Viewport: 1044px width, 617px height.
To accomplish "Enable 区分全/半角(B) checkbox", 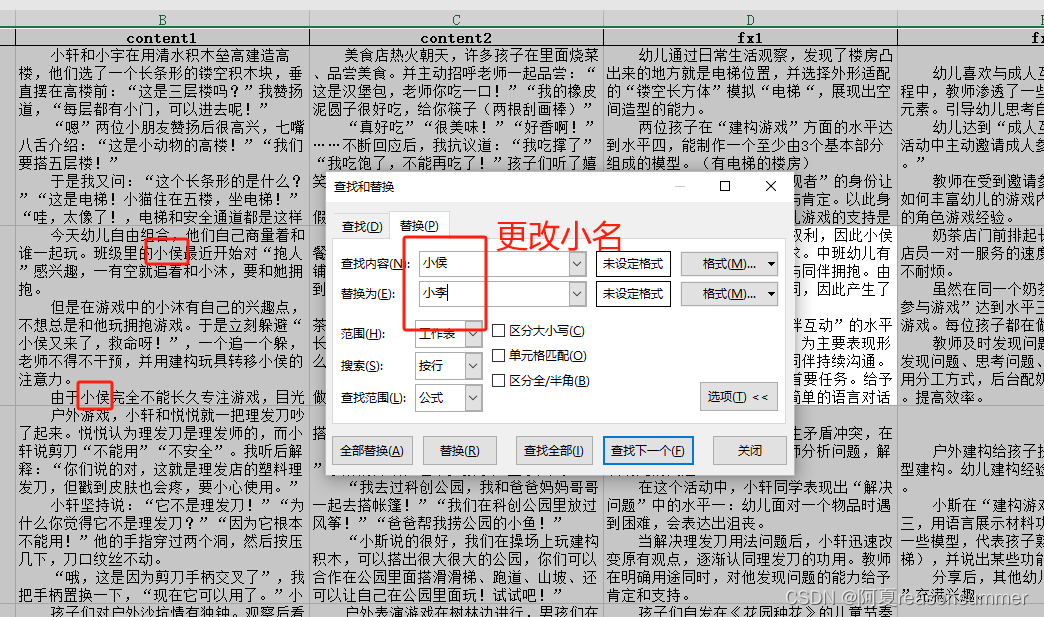I will point(498,380).
